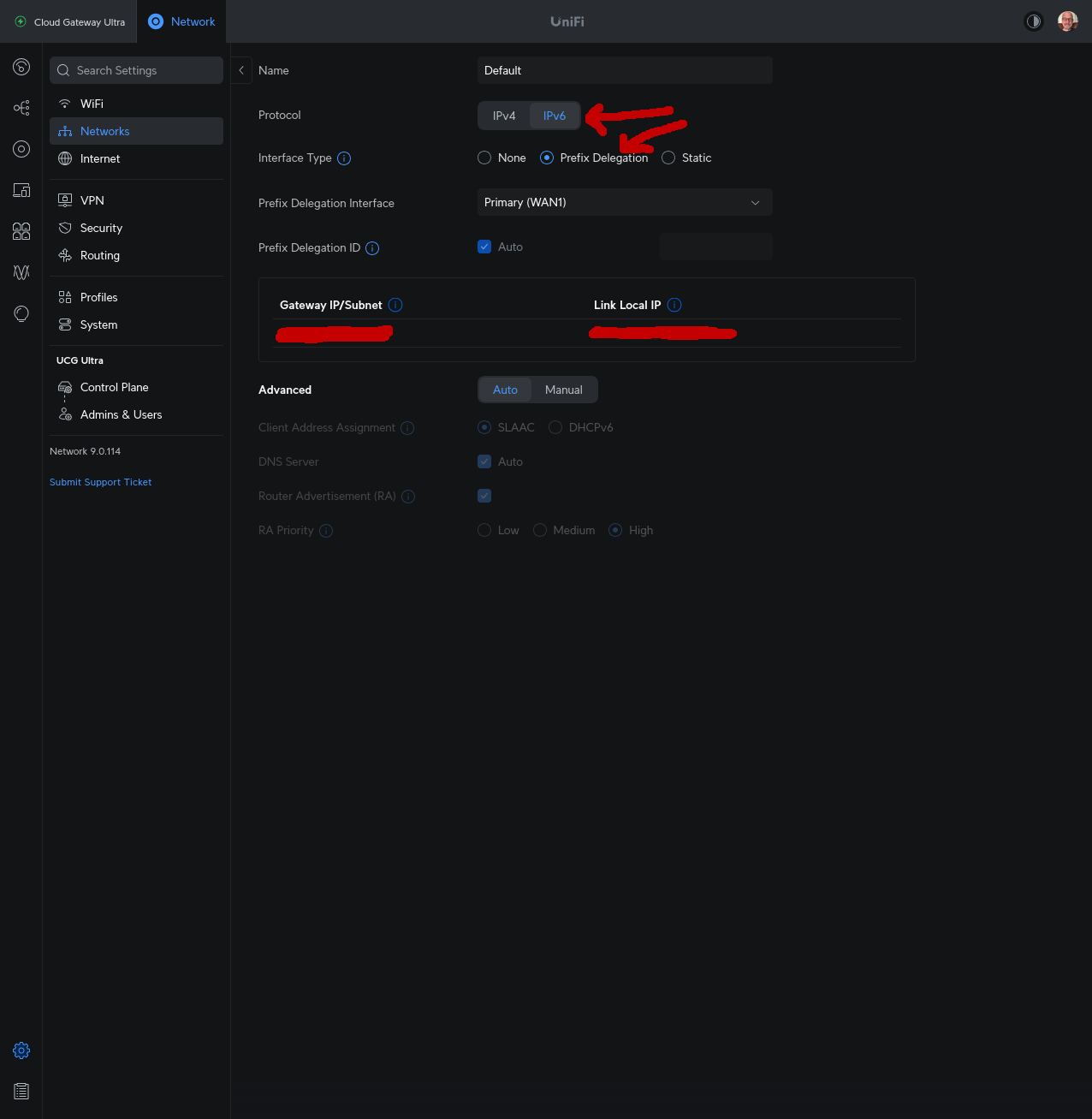Click the UniFi logo in header

pyautogui.click(x=567, y=21)
